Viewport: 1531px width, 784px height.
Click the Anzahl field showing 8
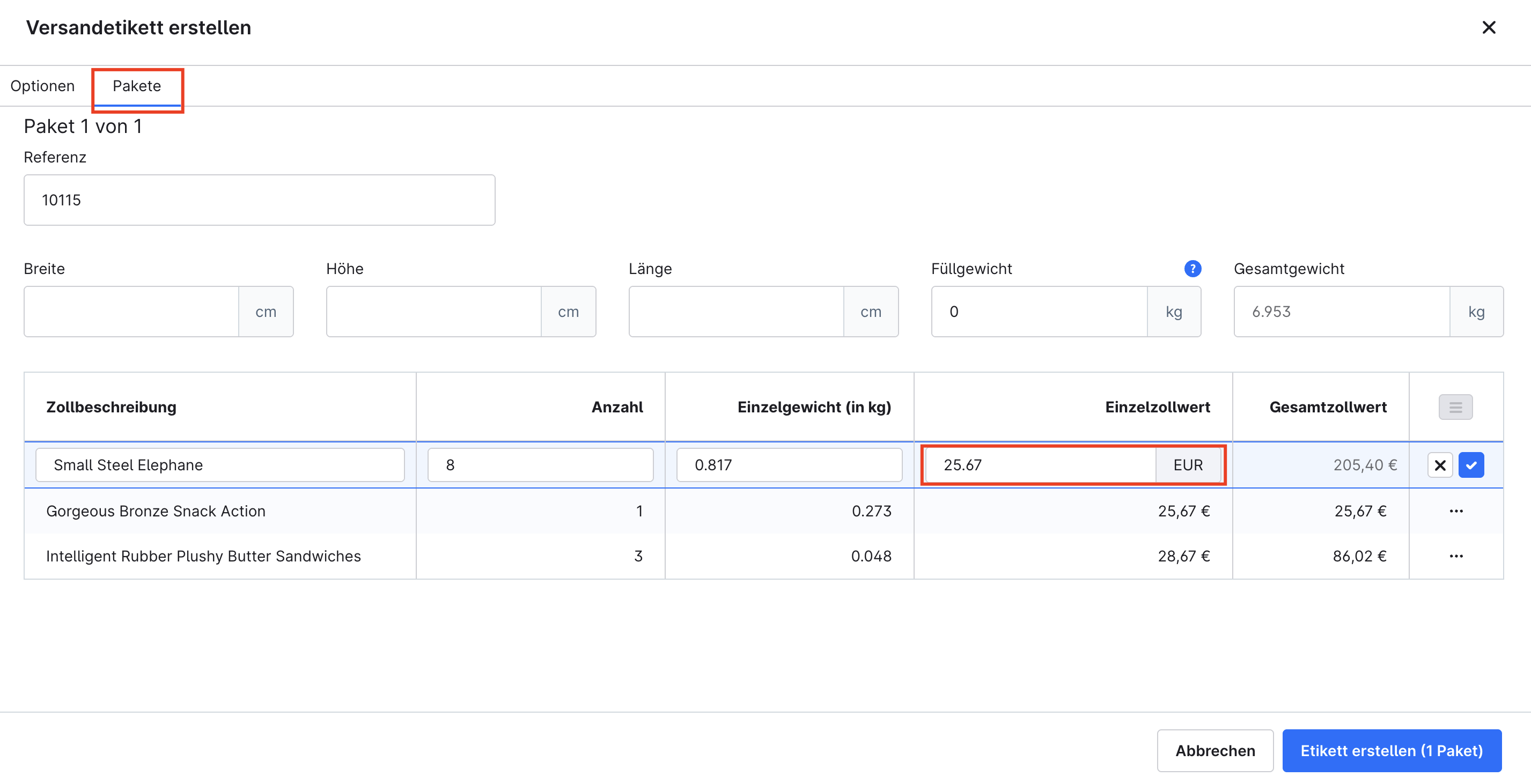click(x=540, y=465)
